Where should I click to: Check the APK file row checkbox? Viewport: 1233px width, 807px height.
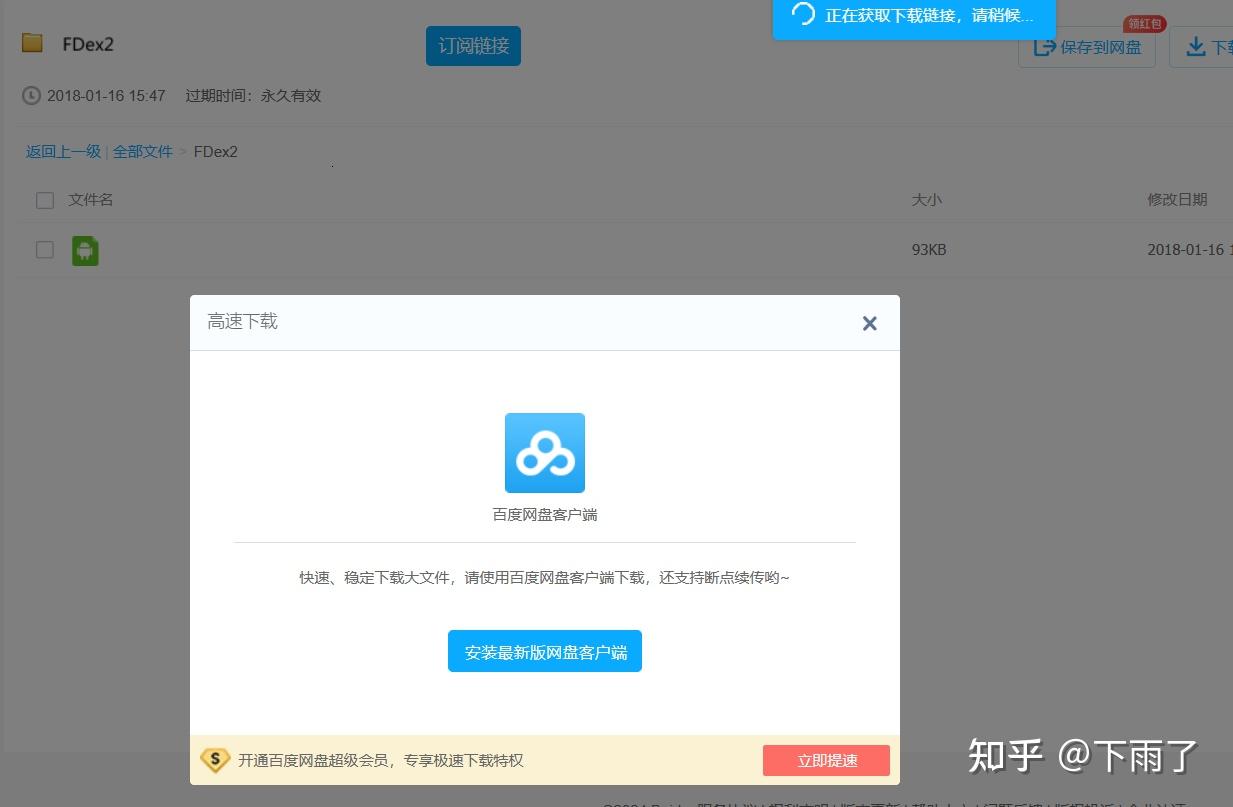(x=45, y=250)
